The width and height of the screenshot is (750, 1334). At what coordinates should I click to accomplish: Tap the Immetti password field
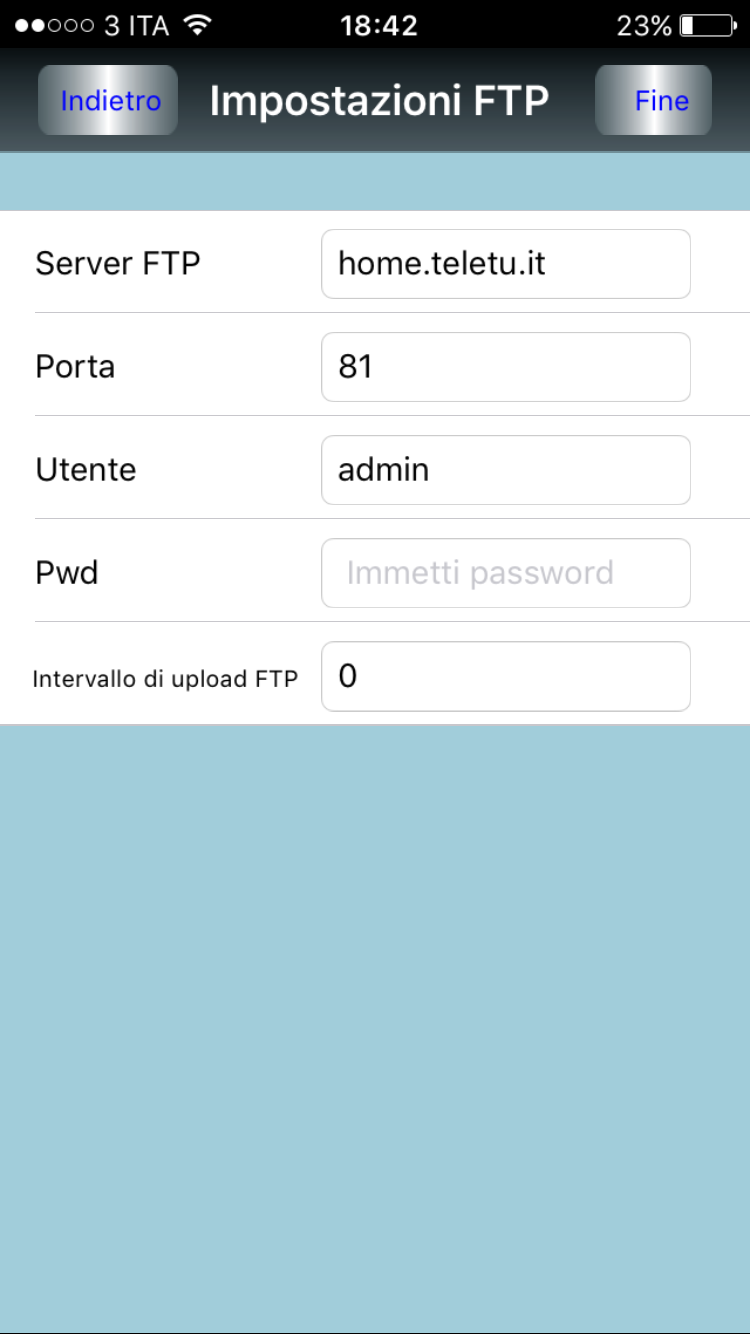[x=505, y=573]
